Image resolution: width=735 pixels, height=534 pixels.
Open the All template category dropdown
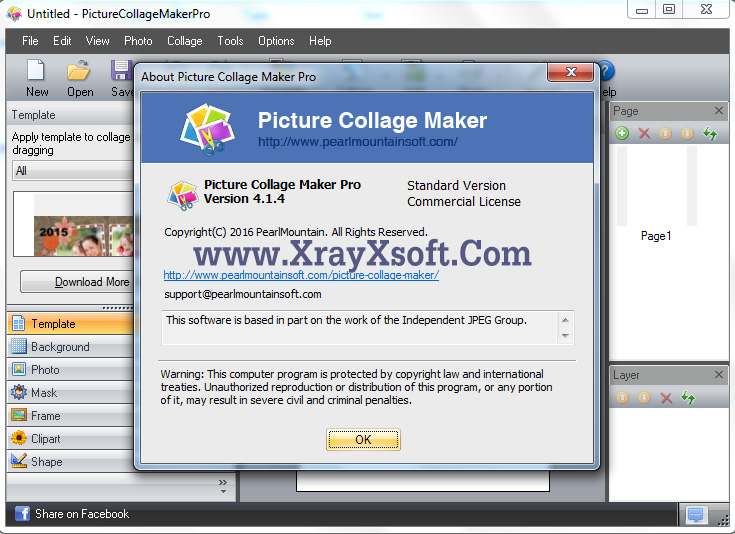coord(73,171)
